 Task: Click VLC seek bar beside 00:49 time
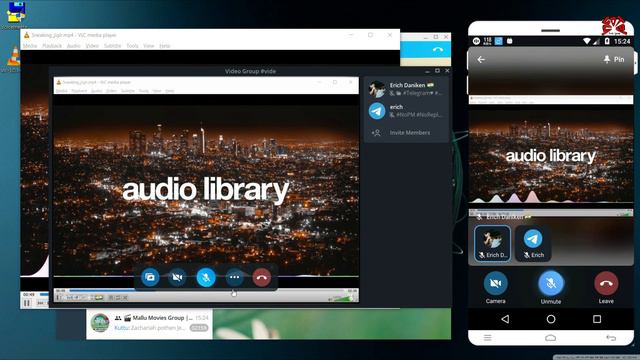coord(44,294)
